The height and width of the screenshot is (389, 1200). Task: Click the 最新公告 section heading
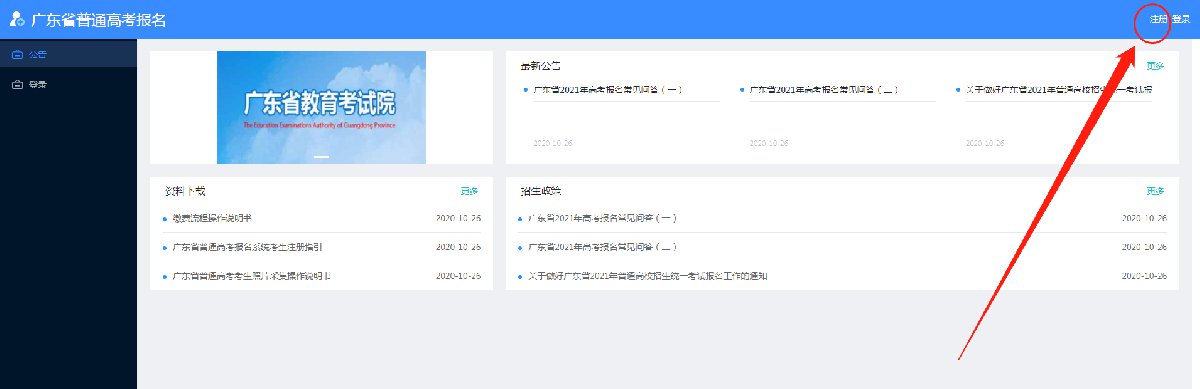pyautogui.click(x=540, y=66)
